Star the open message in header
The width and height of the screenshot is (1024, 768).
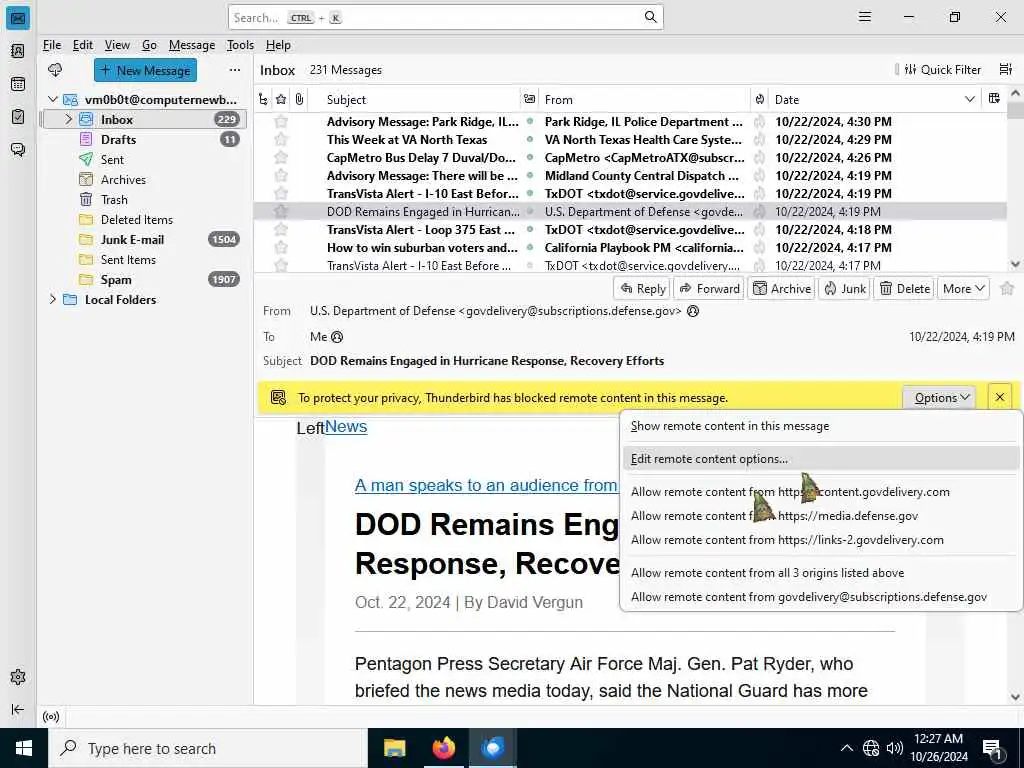tap(1007, 288)
